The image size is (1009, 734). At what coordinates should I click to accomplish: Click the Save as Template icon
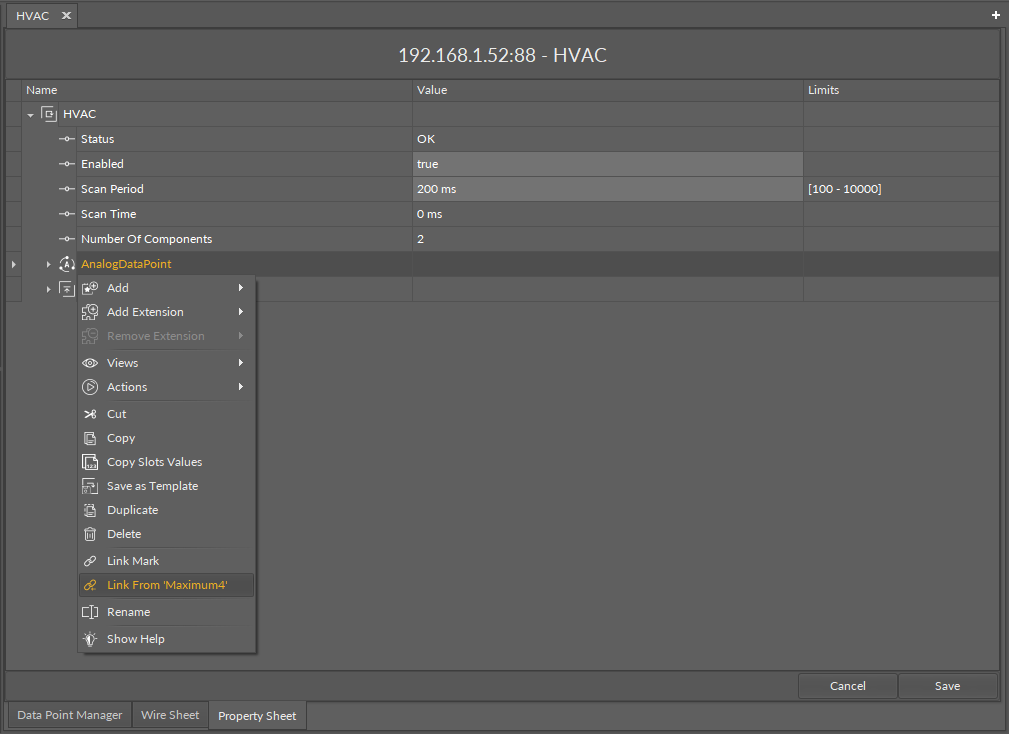[90, 486]
